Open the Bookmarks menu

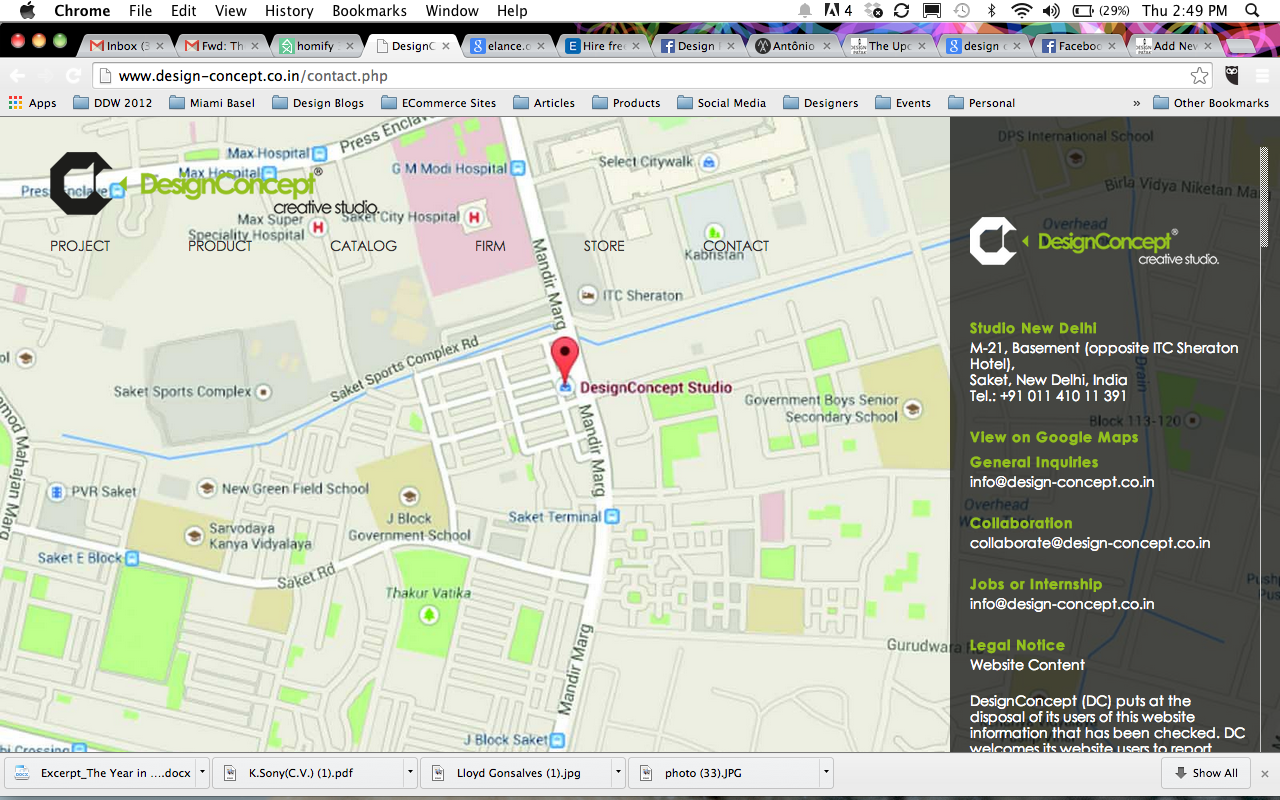tap(370, 11)
